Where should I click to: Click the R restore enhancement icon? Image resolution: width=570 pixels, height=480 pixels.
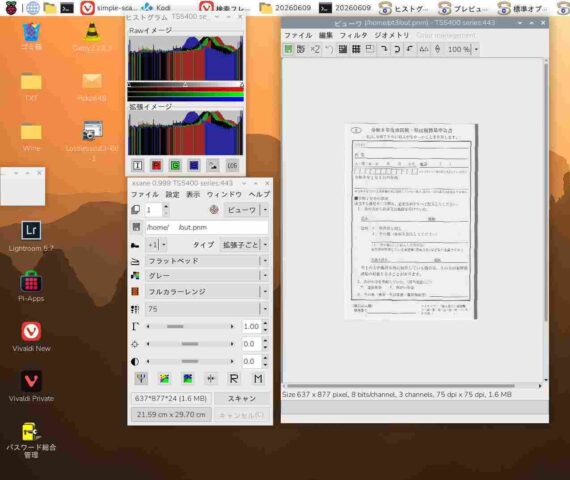[x=234, y=379]
